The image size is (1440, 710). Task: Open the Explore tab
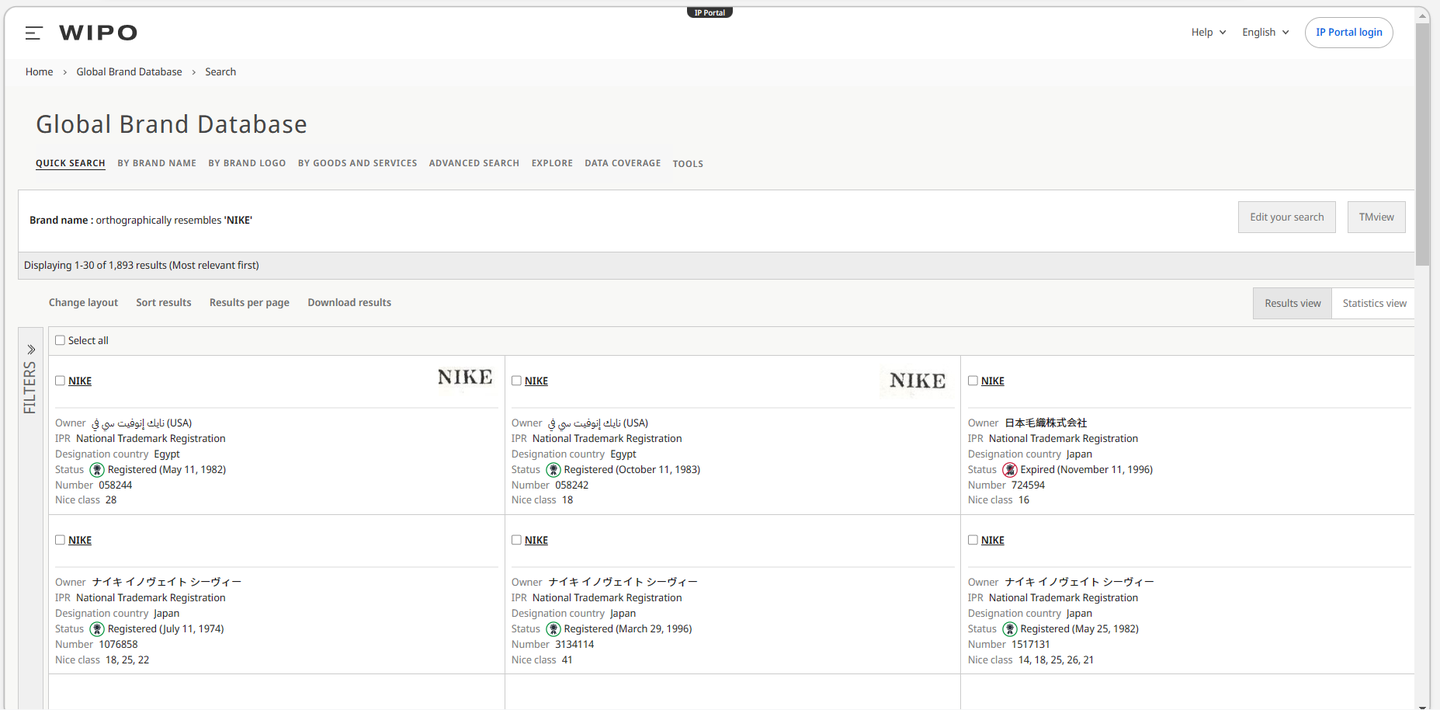click(552, 163)
